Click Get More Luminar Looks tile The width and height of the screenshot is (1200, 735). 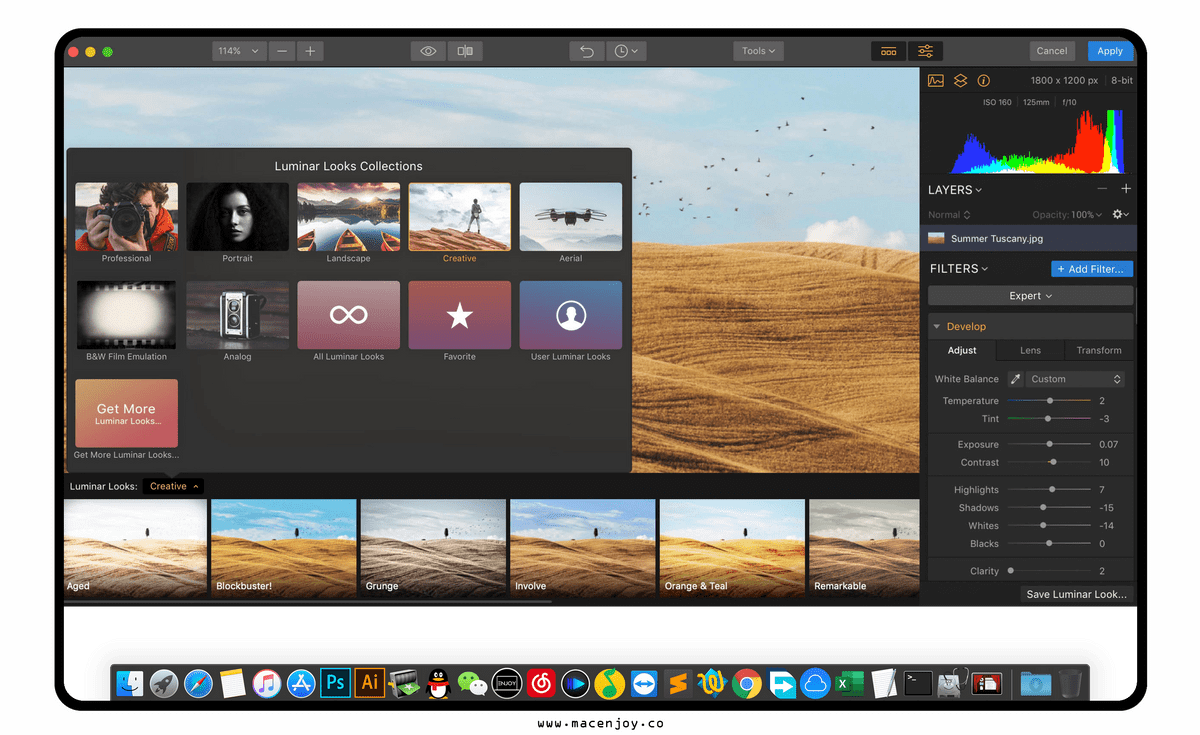pos(126,413)
